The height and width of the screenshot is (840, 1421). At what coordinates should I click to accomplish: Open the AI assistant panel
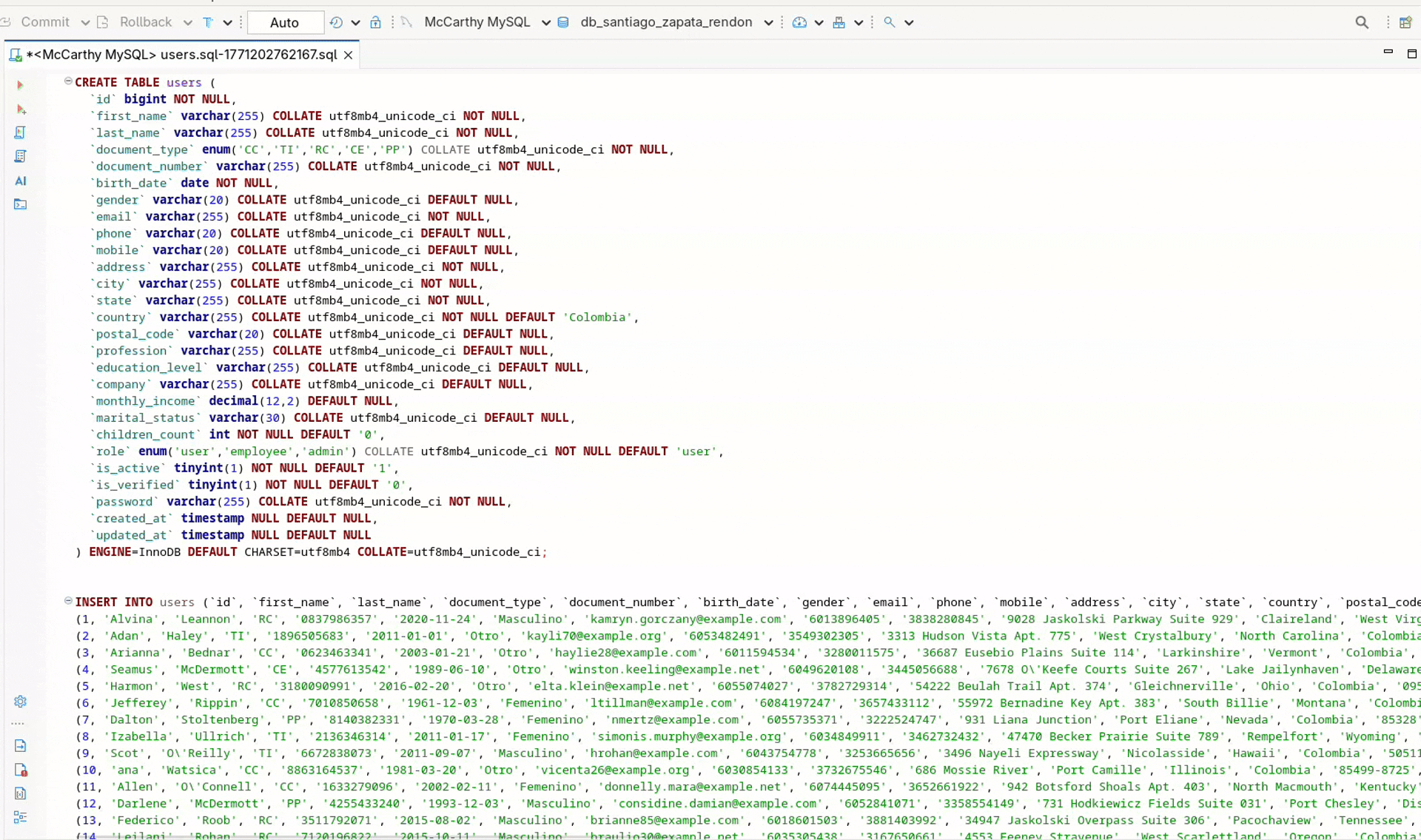[x=20, y=181]
